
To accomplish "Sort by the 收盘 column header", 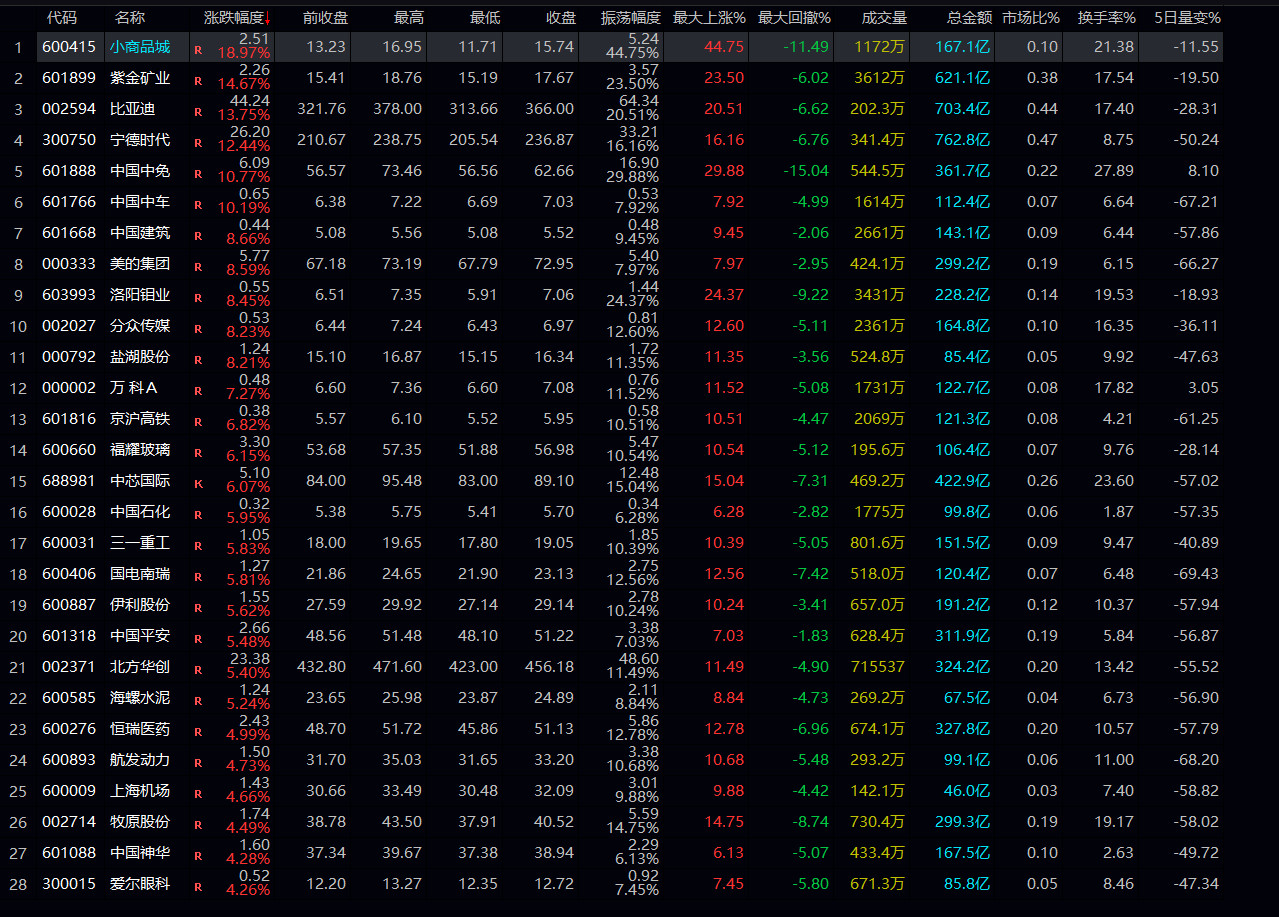I will point(561,18).
